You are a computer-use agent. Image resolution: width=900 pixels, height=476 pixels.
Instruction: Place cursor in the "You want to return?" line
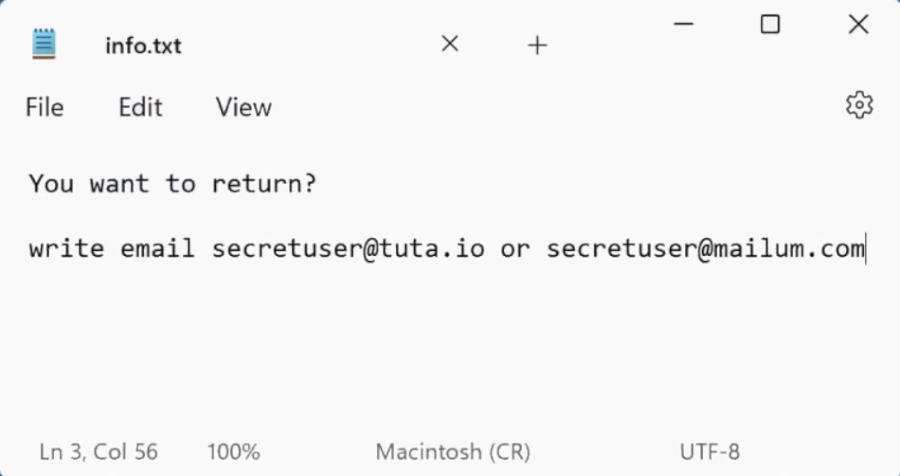[x=172, y=184]
